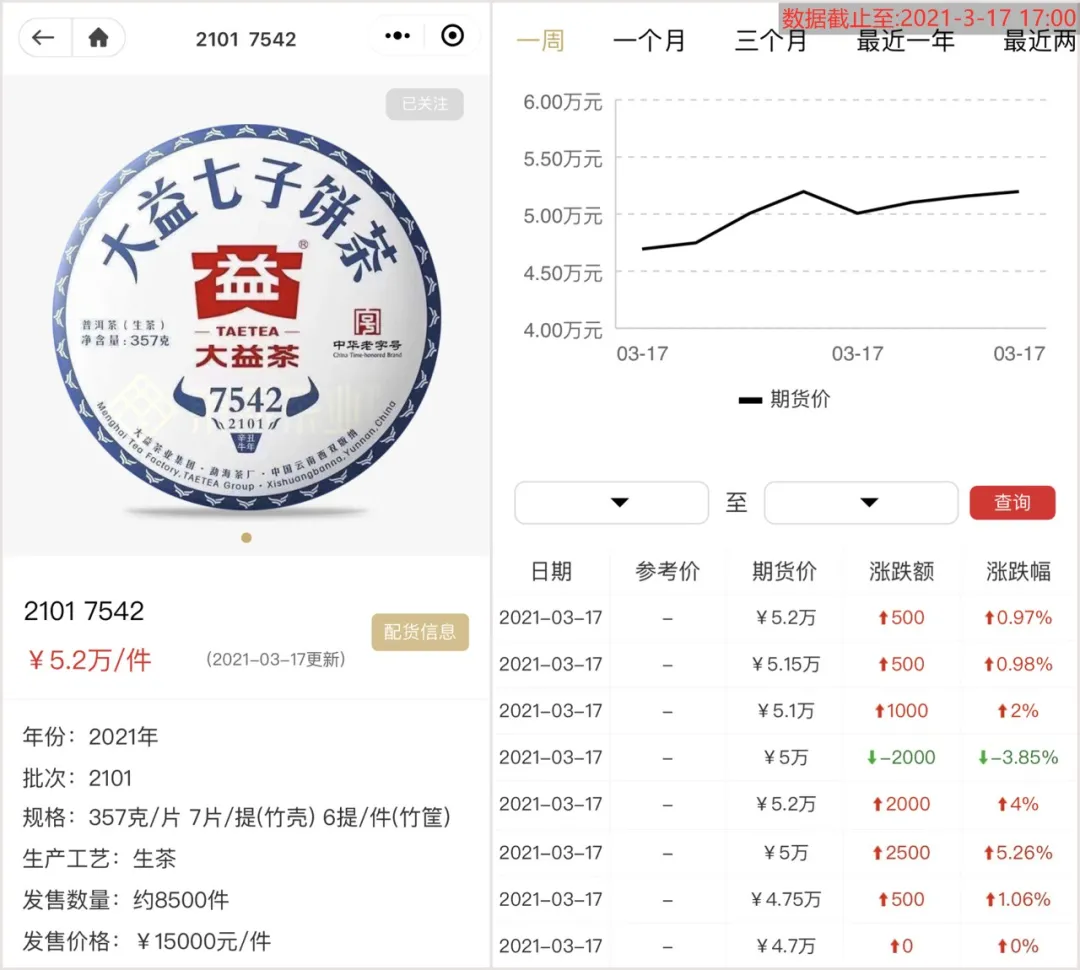
Task: Click the 2021-03-17更新 update note
Action: 276,659
